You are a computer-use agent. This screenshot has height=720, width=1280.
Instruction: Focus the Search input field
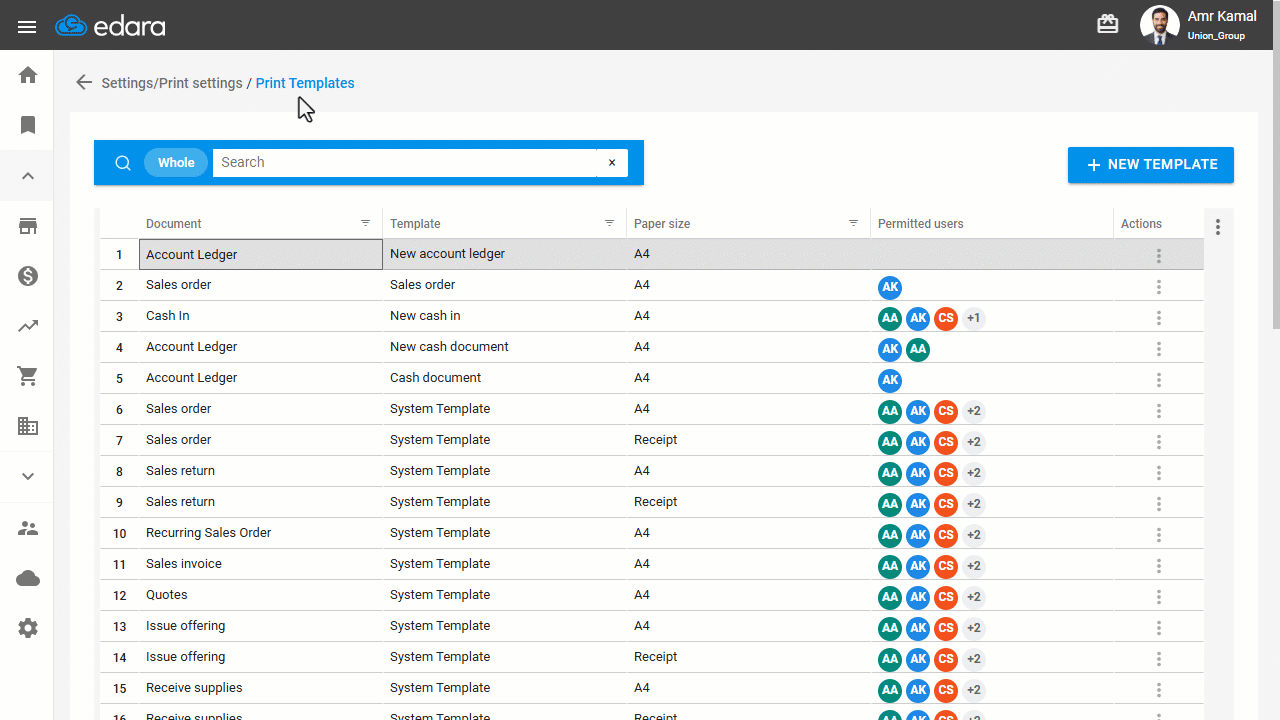[x=405, y=163]
